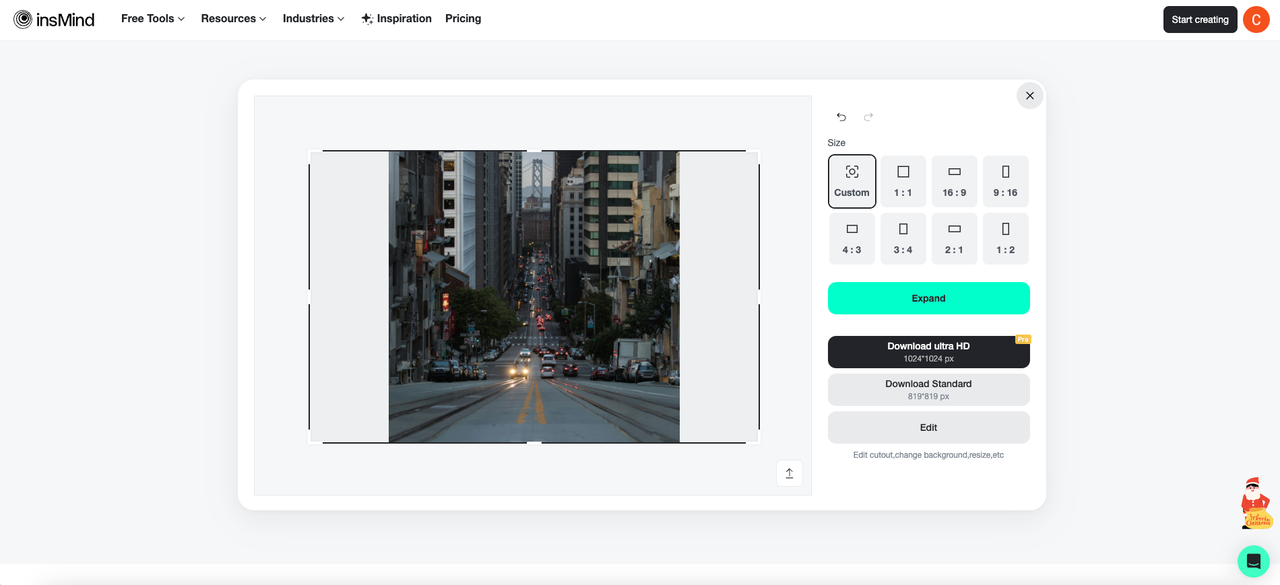Image resolution: width=1280 pixels, height=585 pixels.
Task: Upload a new image with the upload icon
Action: 789,474
